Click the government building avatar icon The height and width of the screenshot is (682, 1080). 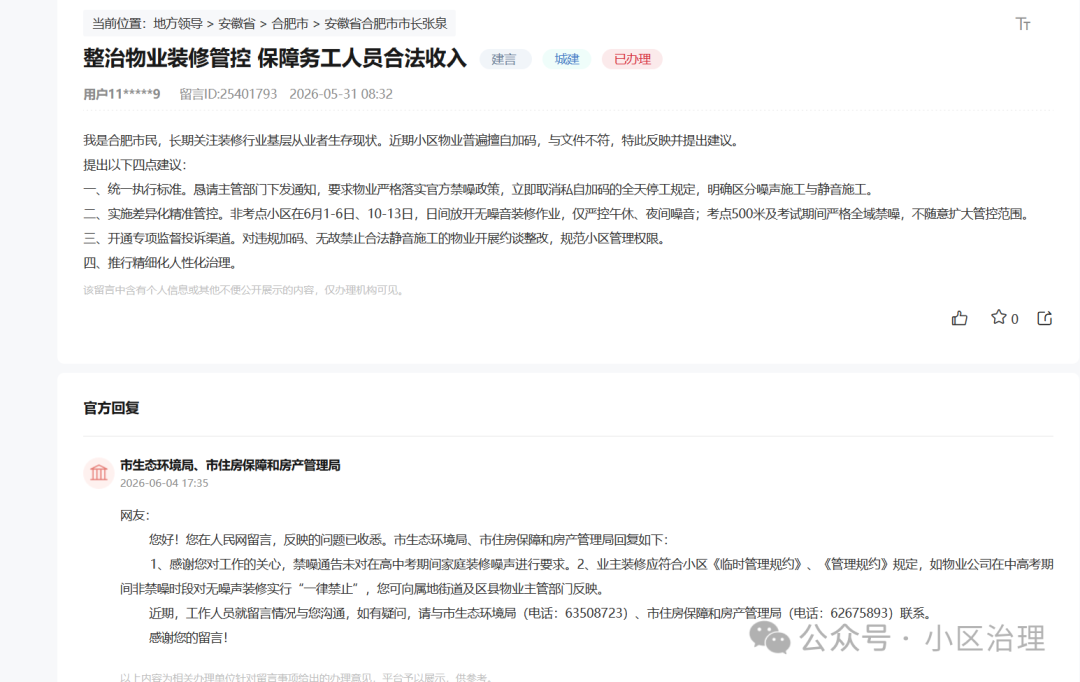coord(99,473)
